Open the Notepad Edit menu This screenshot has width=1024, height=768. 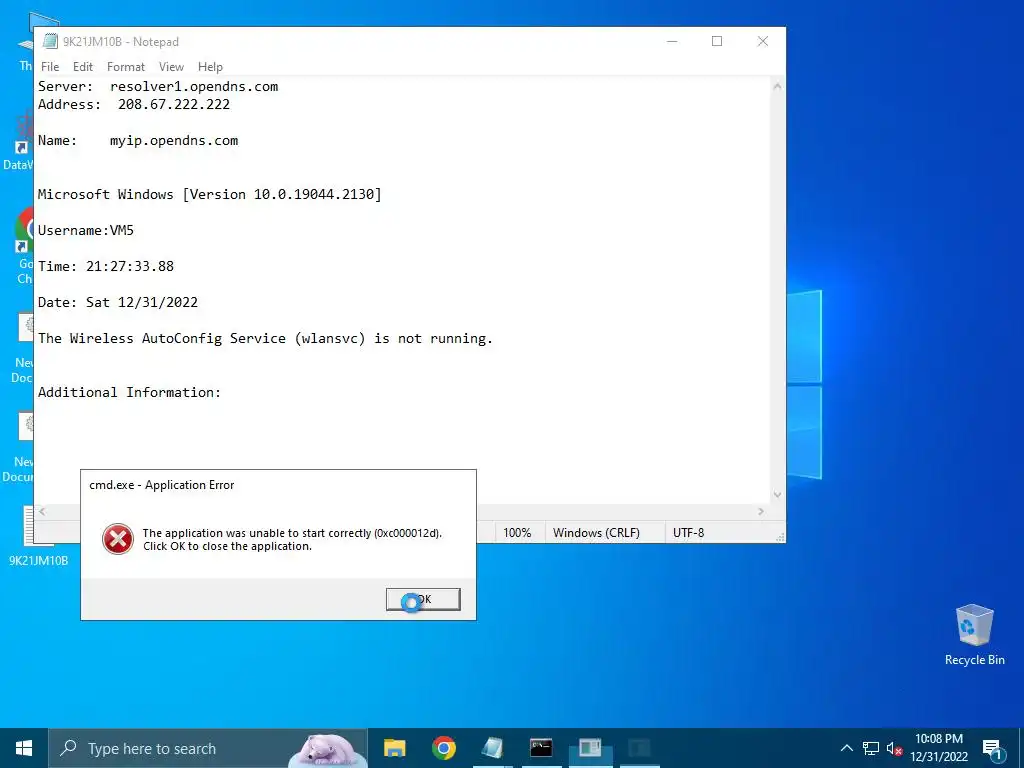(x=83, y=67)
